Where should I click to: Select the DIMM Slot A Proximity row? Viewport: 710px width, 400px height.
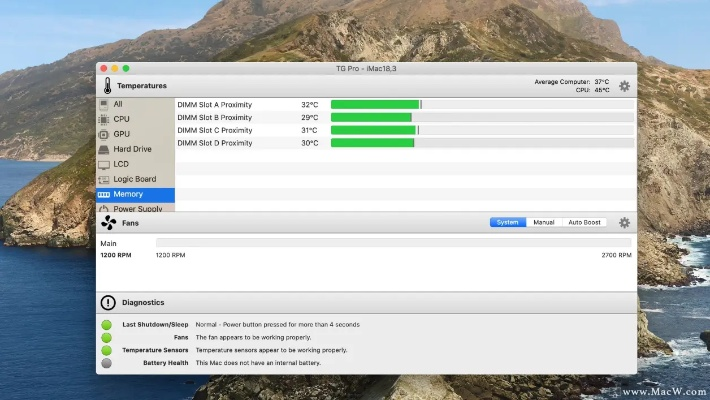215,104
